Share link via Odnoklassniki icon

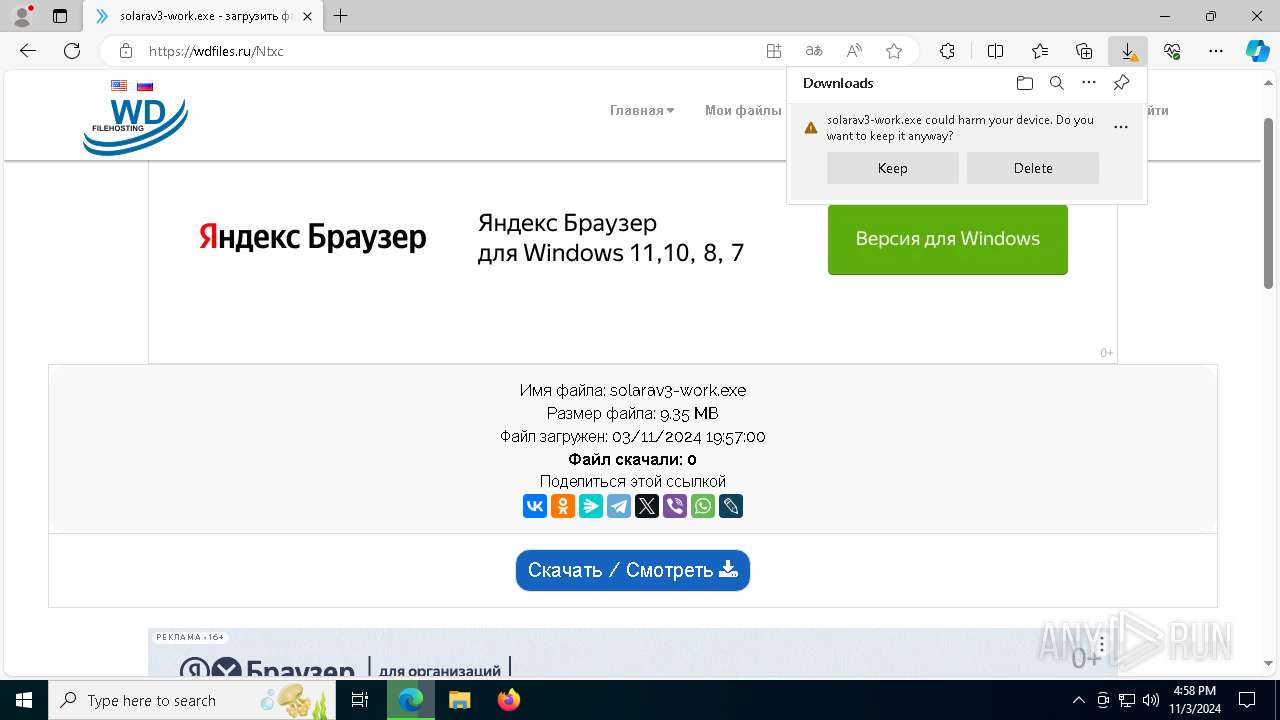click(563, 506)
